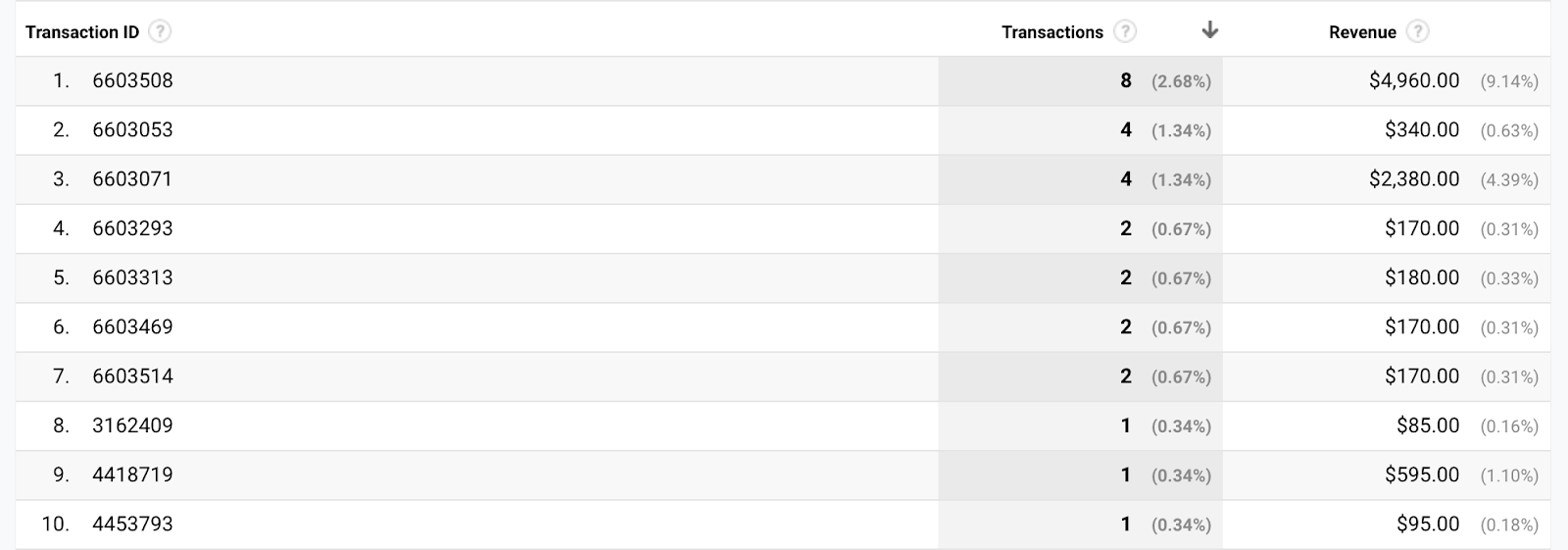Click help icon beside Revenue header
This screenshot has width=1568, height=550.
(x=1417, y=31)
